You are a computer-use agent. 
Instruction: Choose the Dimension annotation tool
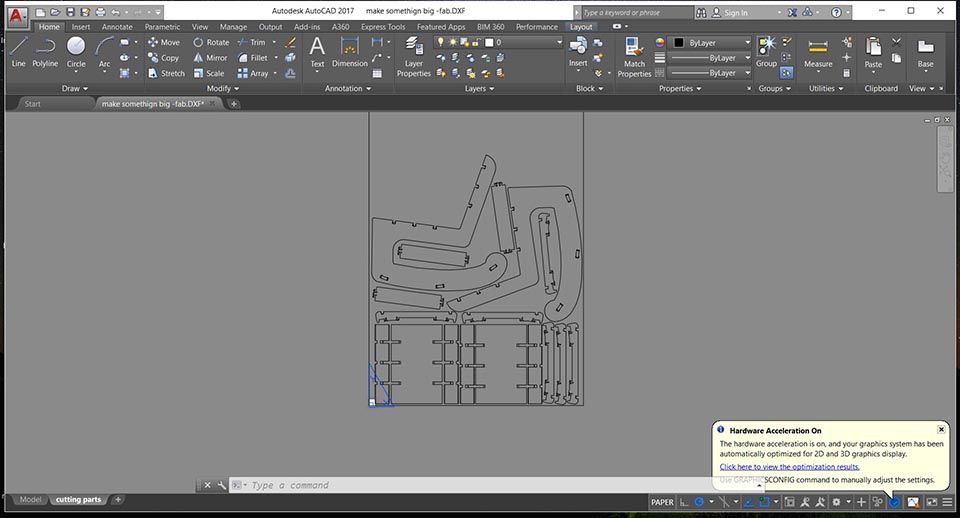click(349, 52)
